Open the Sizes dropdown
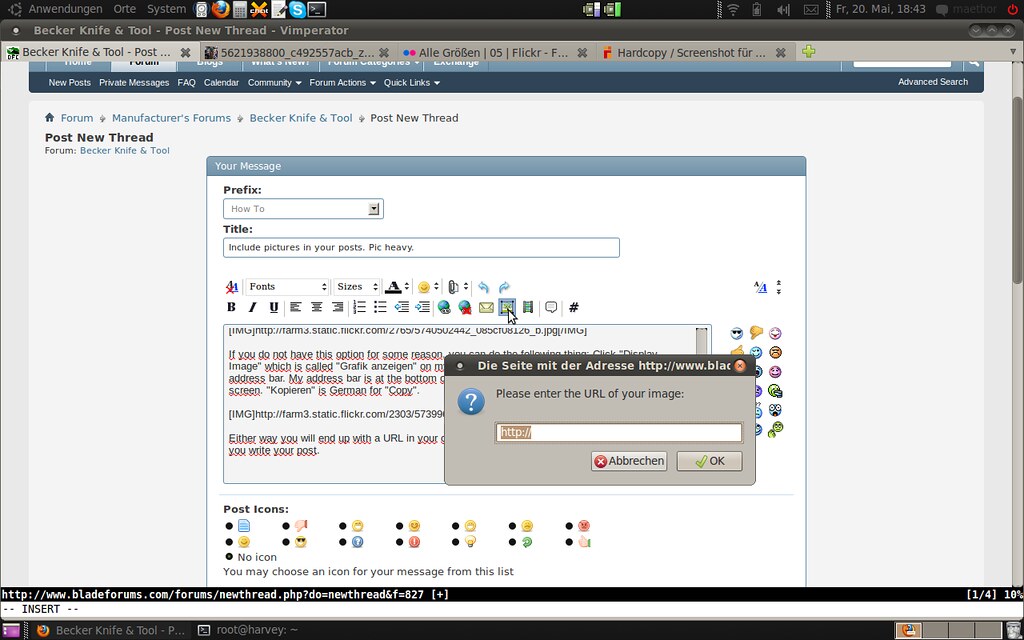Screen dimensions: 1024x640 357,287
